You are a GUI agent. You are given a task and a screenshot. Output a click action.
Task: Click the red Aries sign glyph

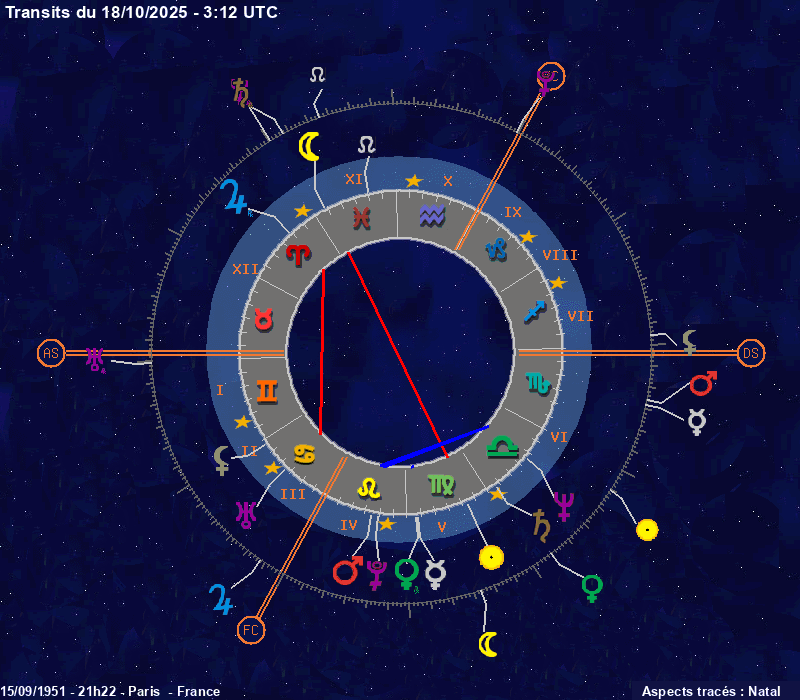(298, 254)
